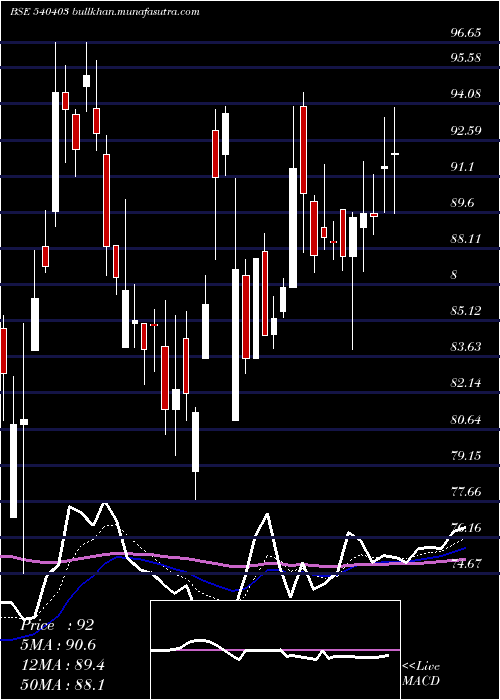Click the 92.59 price axis label
This screenshot has height=700, width=500.
tap(466, 131)
